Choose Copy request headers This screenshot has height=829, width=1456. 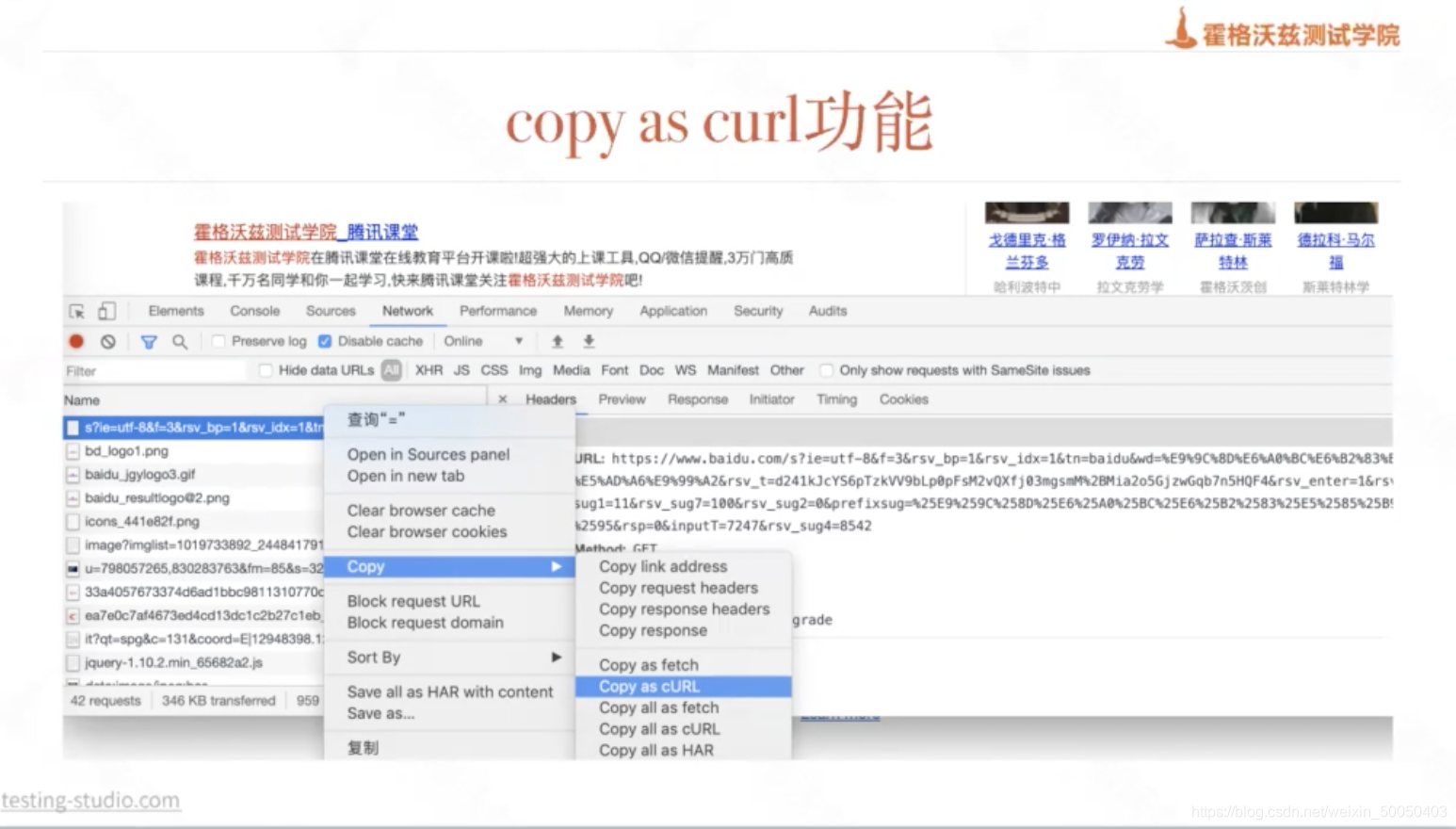684,588
